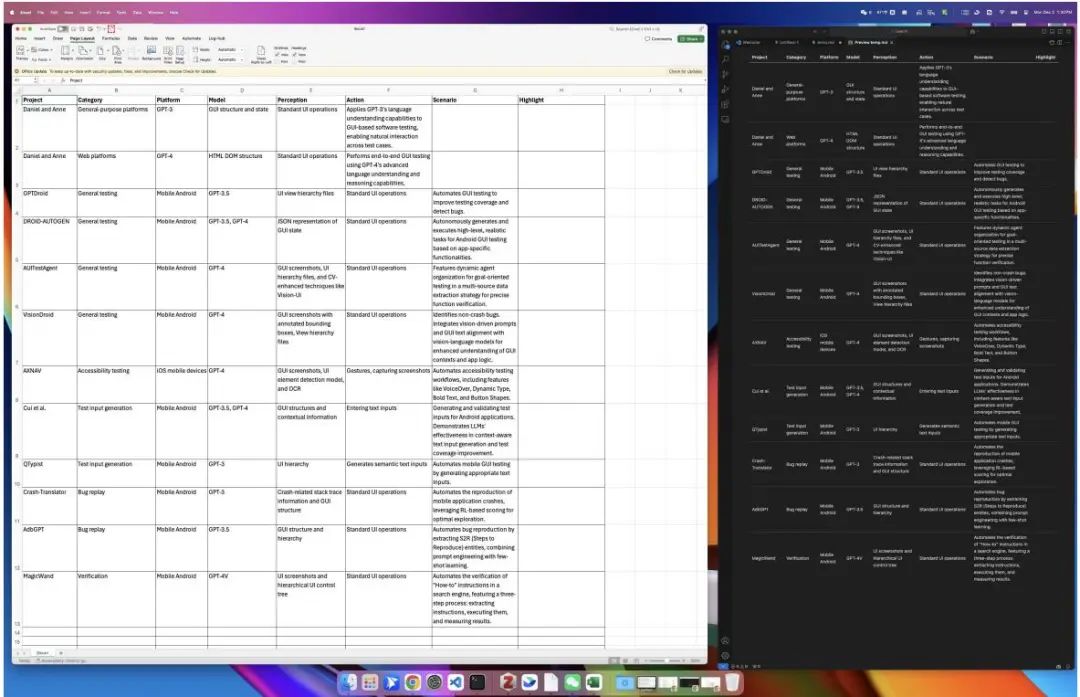Toggle the Headings Print checkbox

(x=295, y=61)
